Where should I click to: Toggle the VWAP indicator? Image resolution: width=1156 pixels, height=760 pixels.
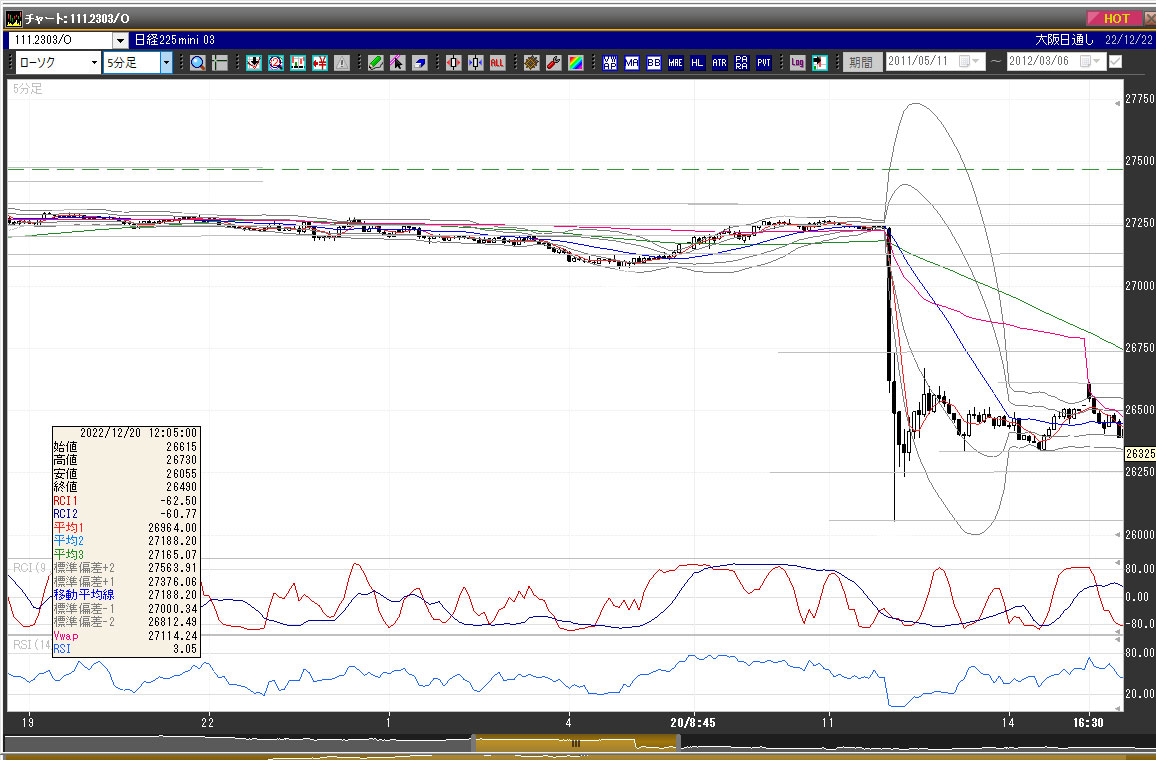tap(610, 63)
